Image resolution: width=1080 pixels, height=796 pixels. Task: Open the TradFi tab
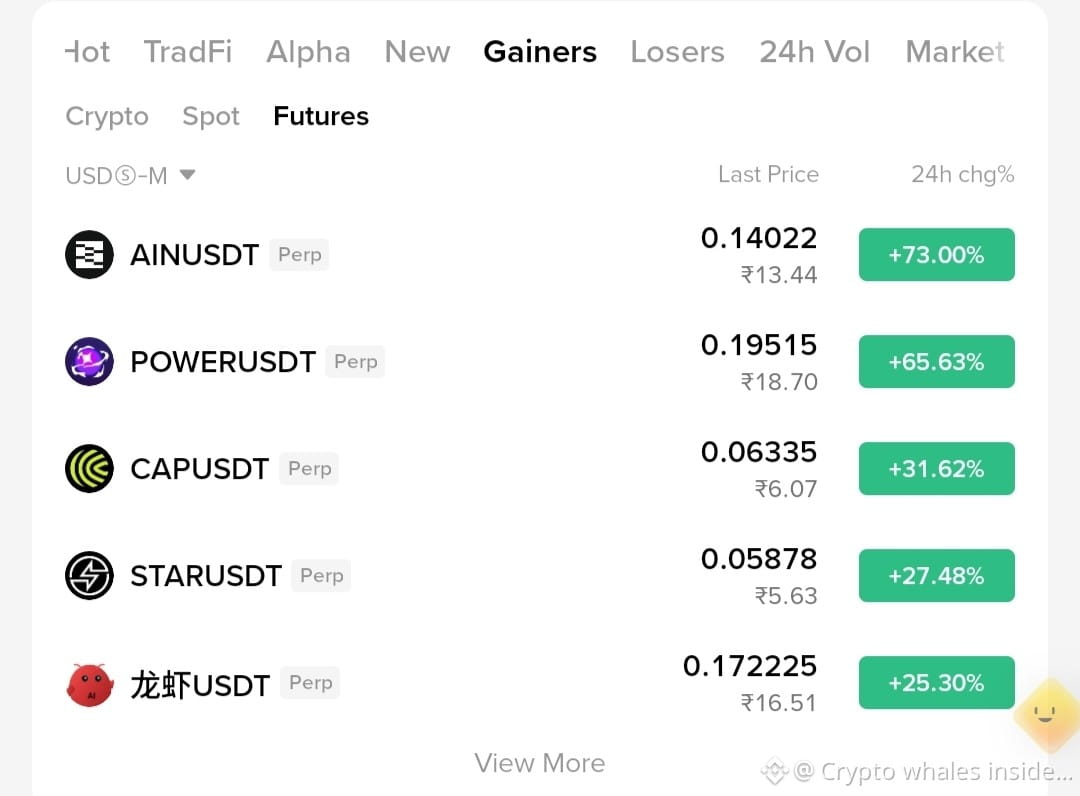pyautogui.click(x=188, y=52)
